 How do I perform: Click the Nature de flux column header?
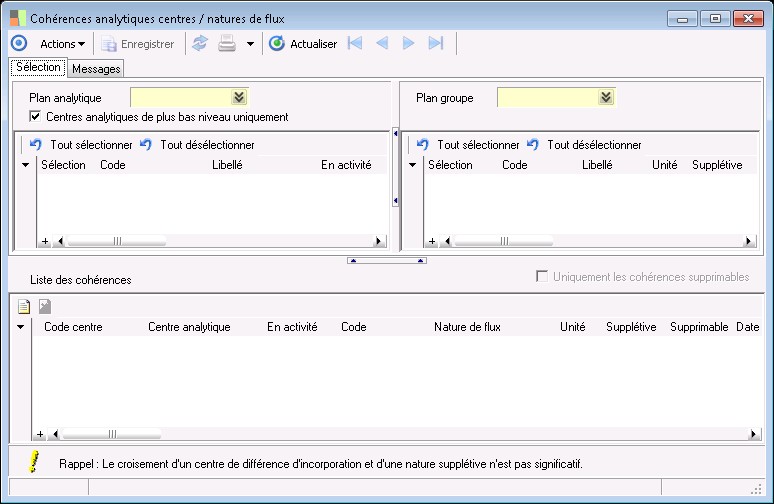(467, 327)
